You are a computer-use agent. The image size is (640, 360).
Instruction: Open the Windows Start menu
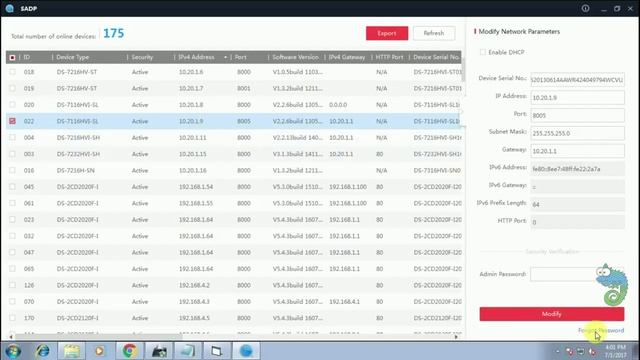coord(13,351)
